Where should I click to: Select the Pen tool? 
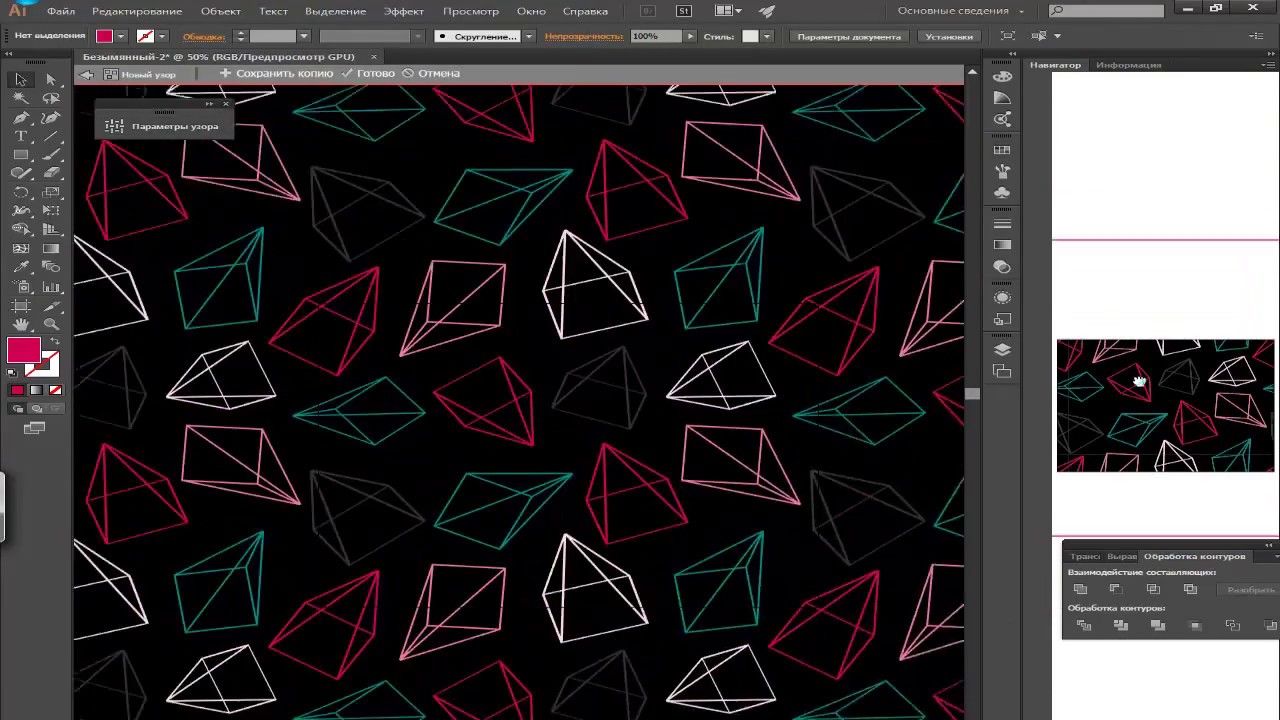(21, 117)
